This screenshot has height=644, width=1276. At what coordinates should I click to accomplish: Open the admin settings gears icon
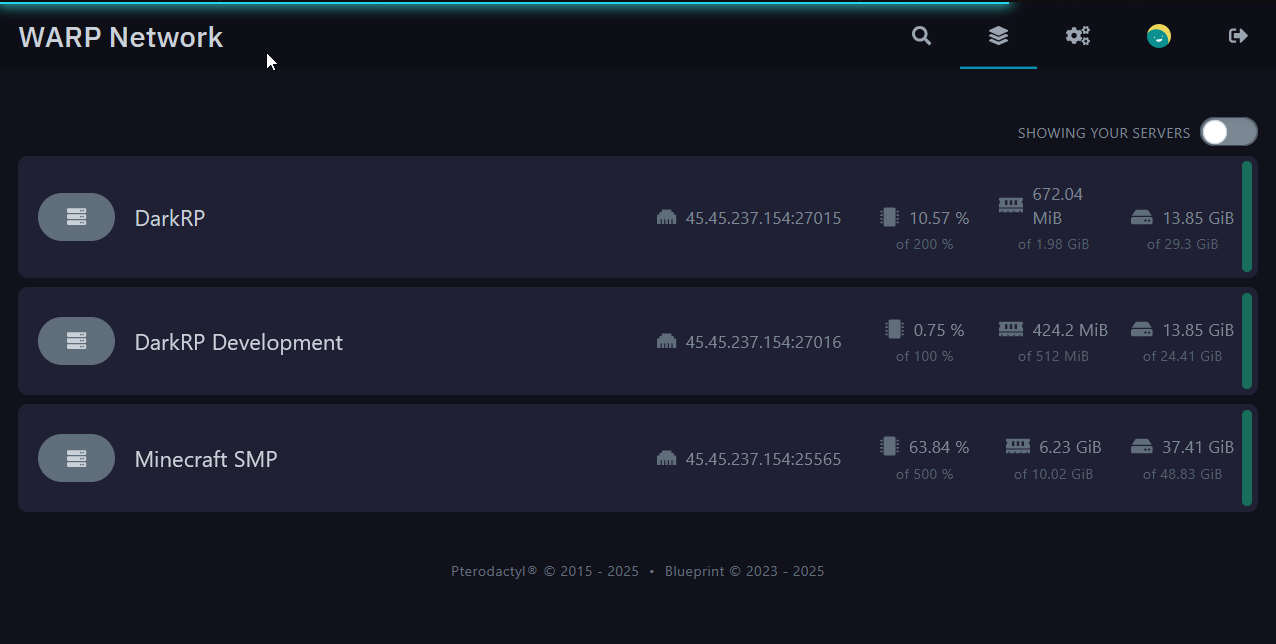click(1077, 36)
